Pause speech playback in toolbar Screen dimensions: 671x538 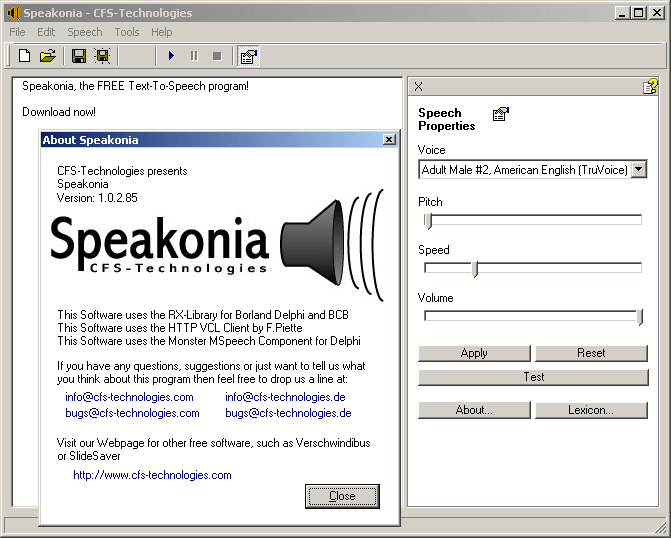194,56
